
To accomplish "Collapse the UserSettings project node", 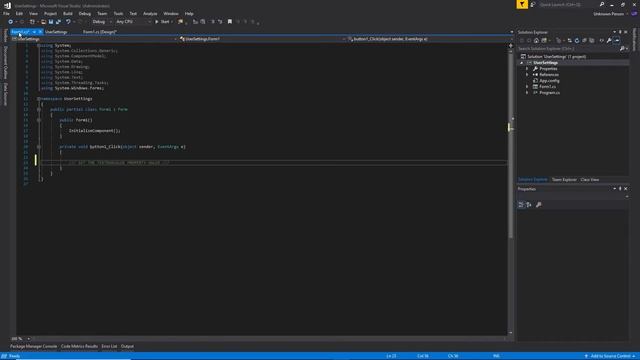I will [522, 63].
